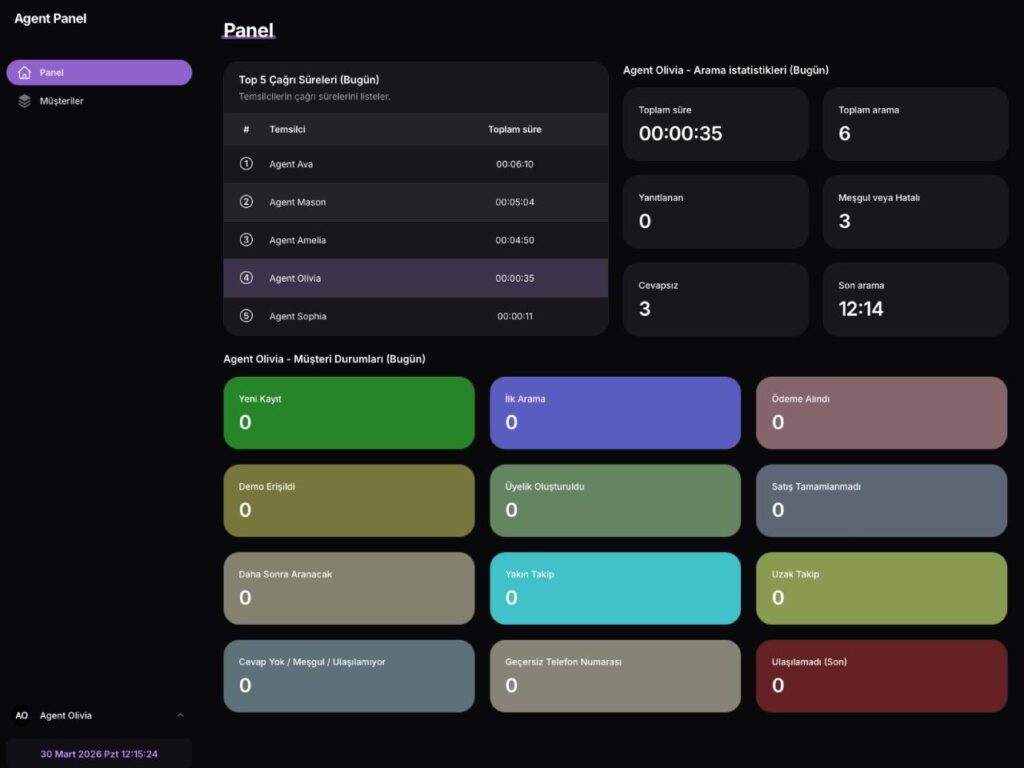Open the Daha Sonra Aranacak card
1024x768 pixels.
(x=349, y=588)
